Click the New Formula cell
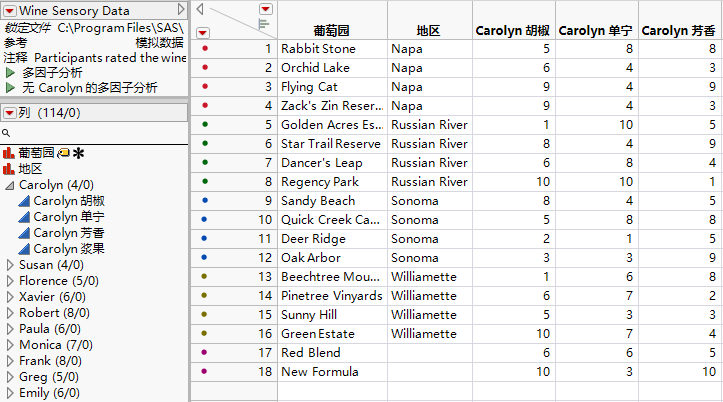The image size is (723, 402). tap(332, 372)
